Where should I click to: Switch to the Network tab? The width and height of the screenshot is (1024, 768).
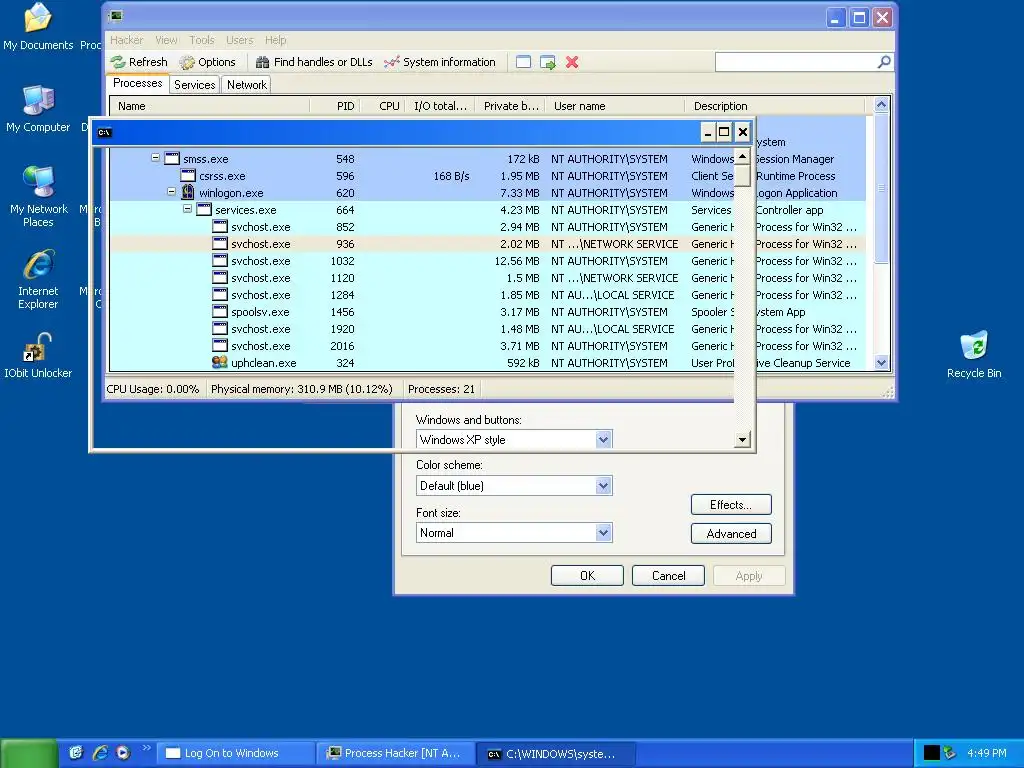click(x=247, y=85)
